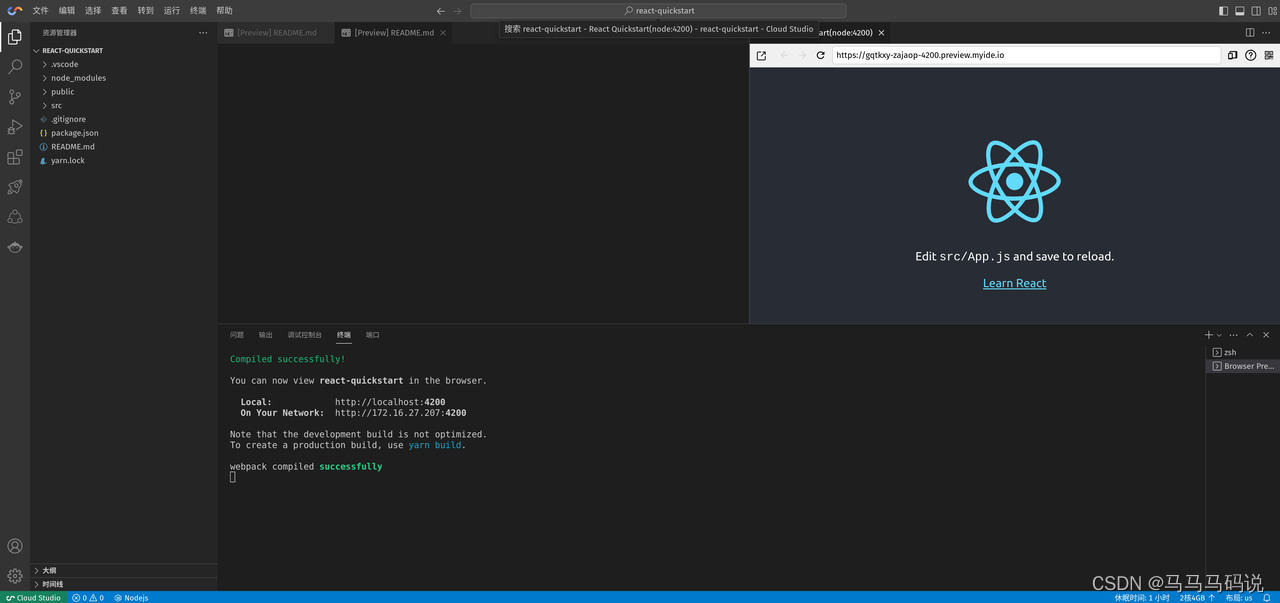Open new terminal profile dropdown arrow
This screenshot has width=1280, height=603.
1219,335
